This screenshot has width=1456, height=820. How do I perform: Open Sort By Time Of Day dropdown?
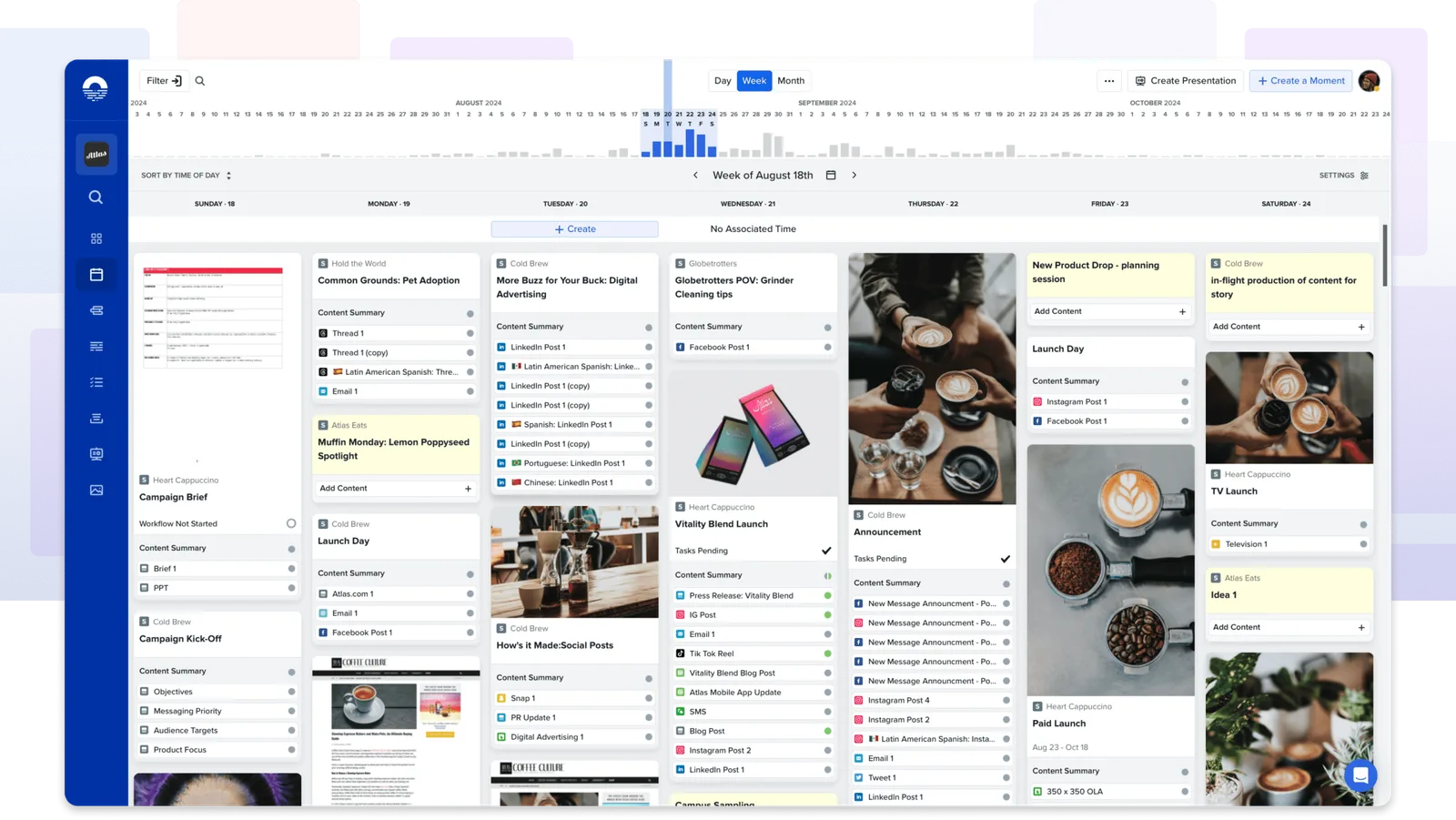click(187, 176)
